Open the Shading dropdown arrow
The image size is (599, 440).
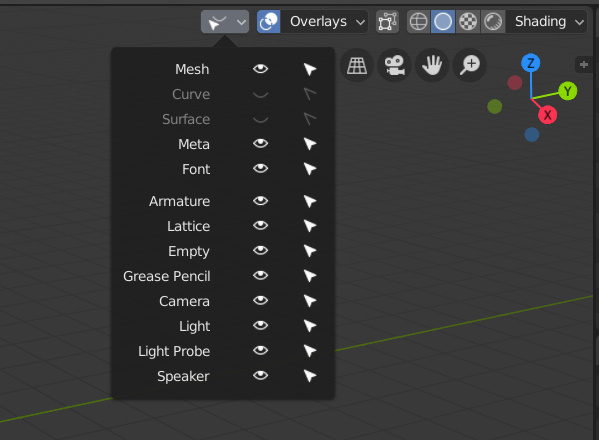[x=580, y=22]
